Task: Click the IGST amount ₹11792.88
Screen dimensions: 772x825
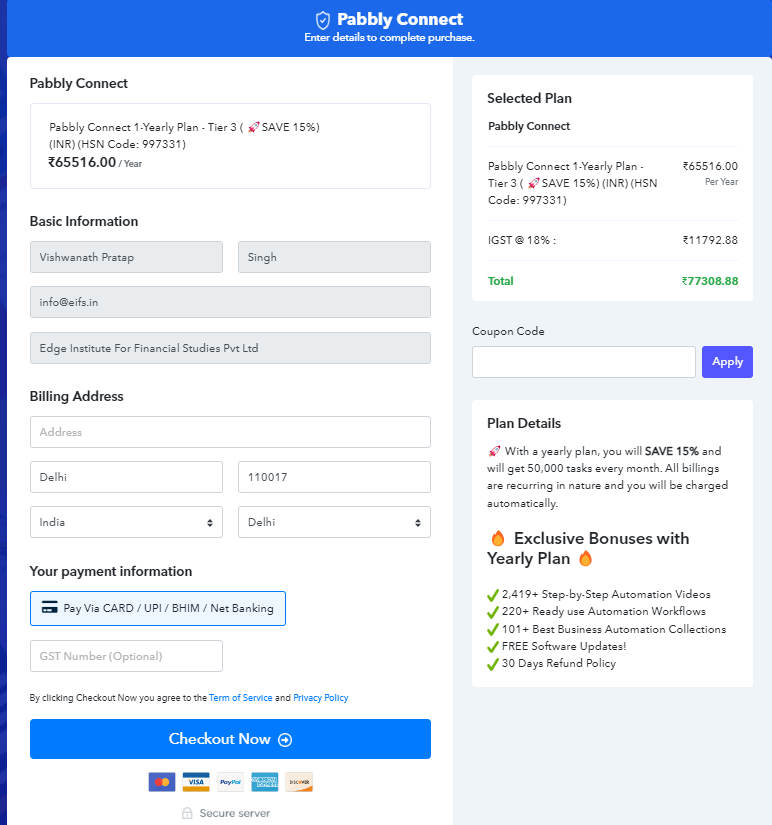Action: click(710, 240)
